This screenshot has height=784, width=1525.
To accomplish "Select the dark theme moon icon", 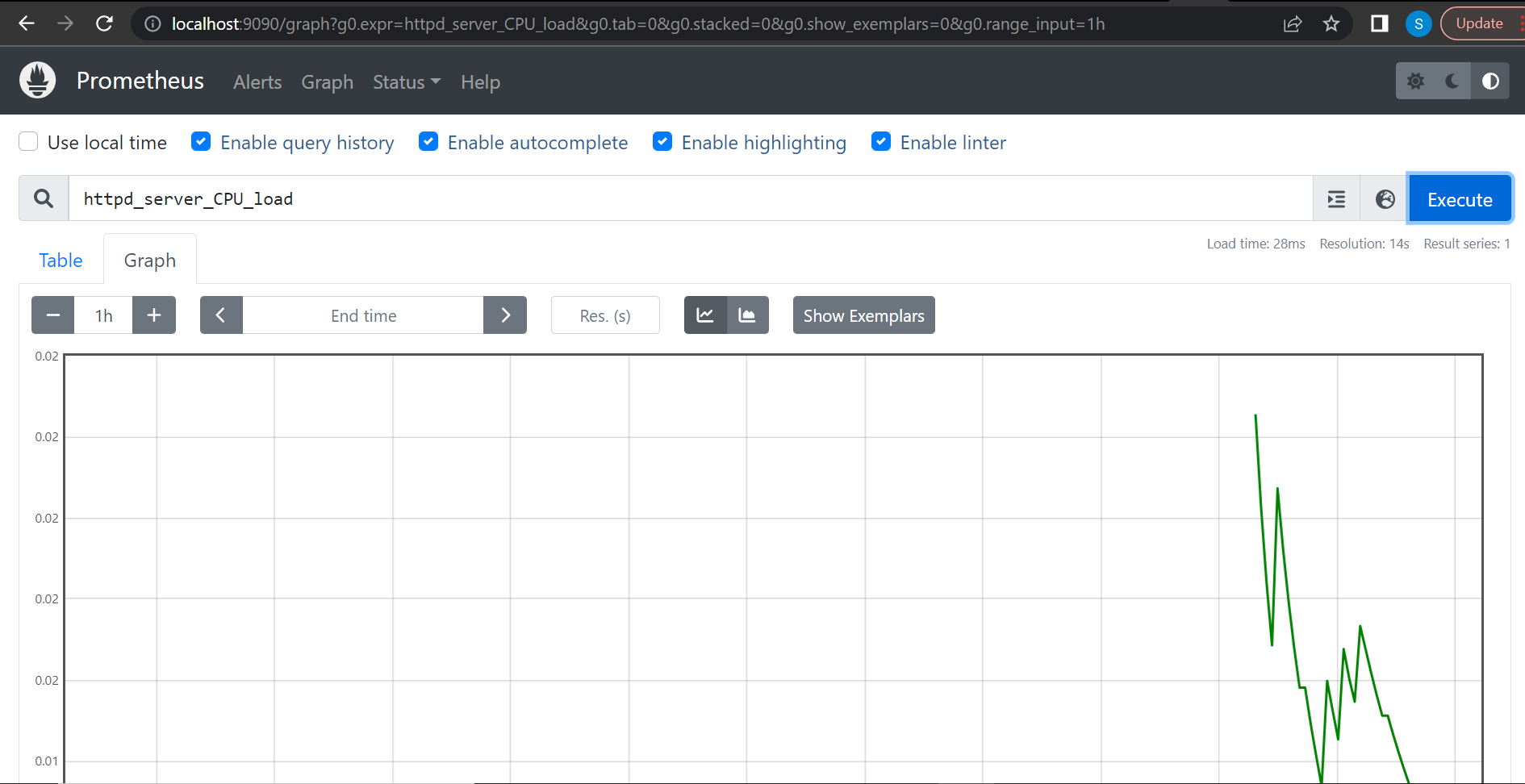I will (1452, 81).
